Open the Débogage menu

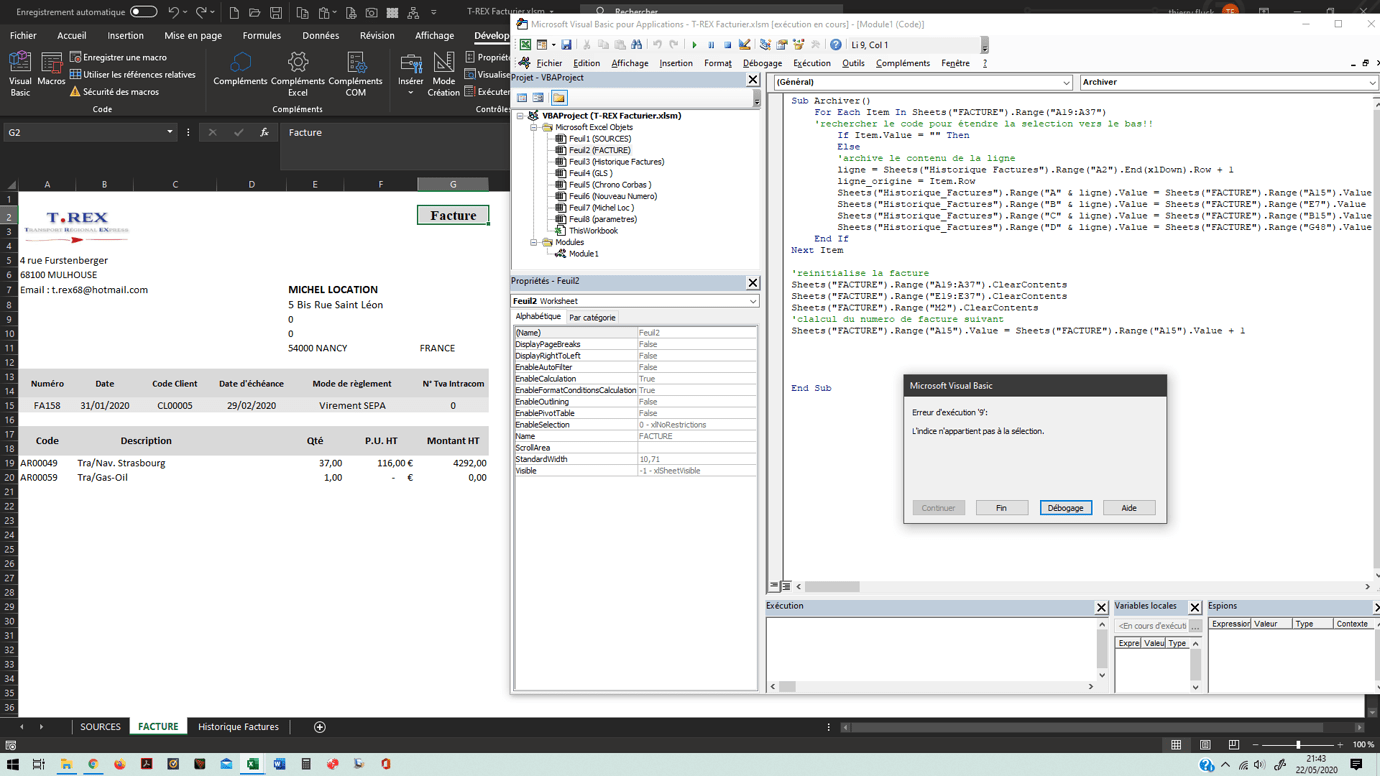[x=762, y=63]
